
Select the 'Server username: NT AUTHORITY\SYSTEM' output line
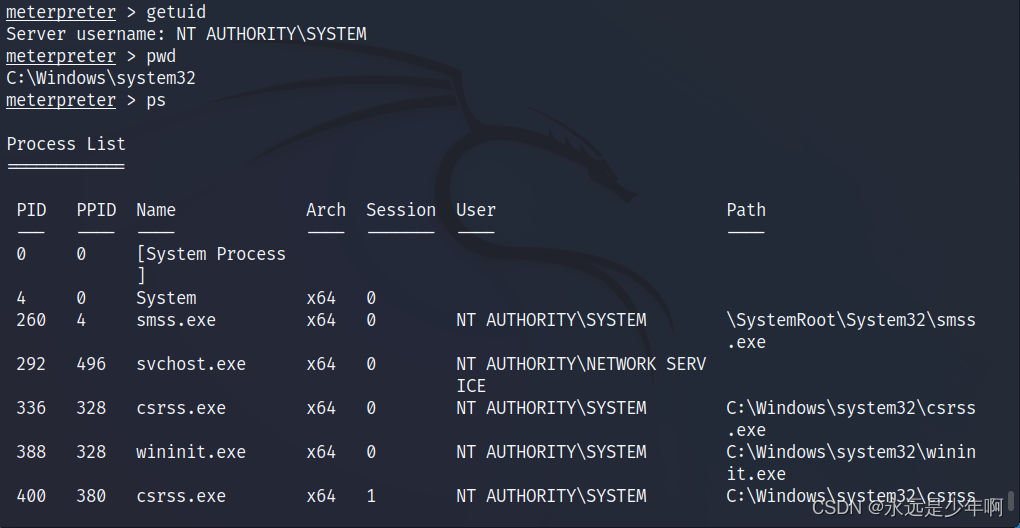pos(186,34)
